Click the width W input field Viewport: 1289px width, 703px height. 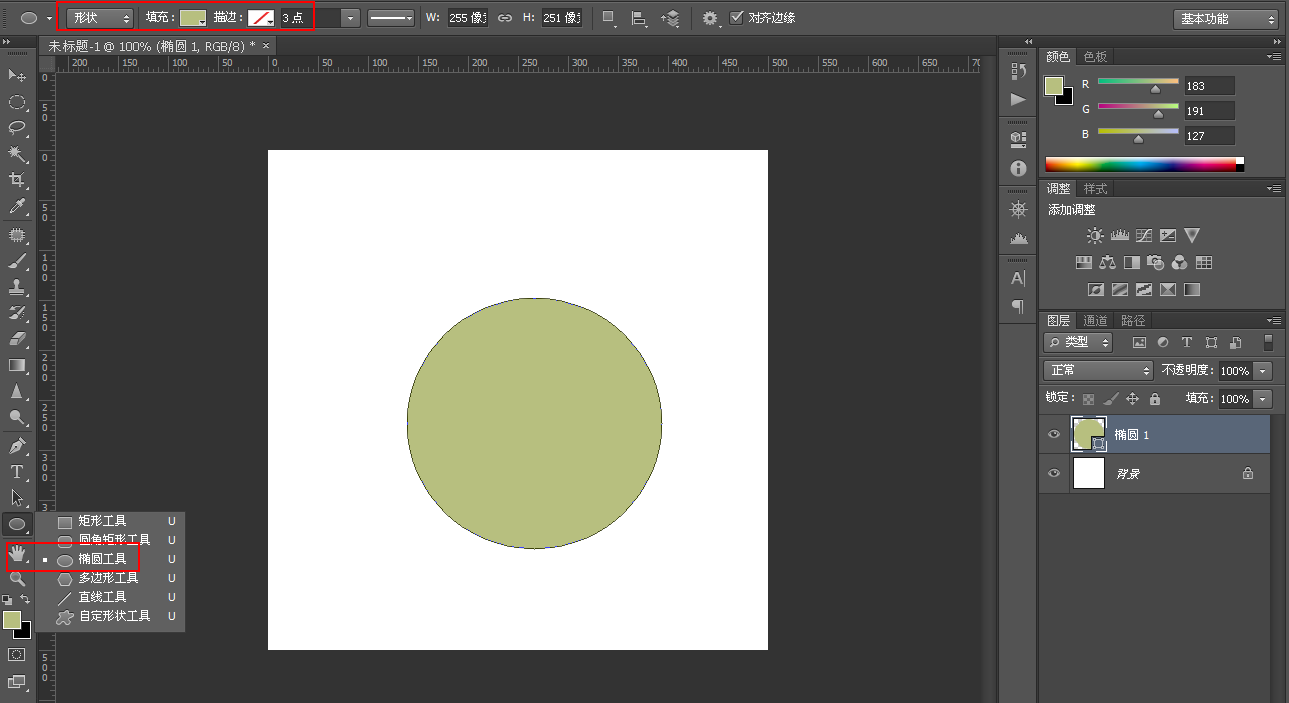coord(467,18)
